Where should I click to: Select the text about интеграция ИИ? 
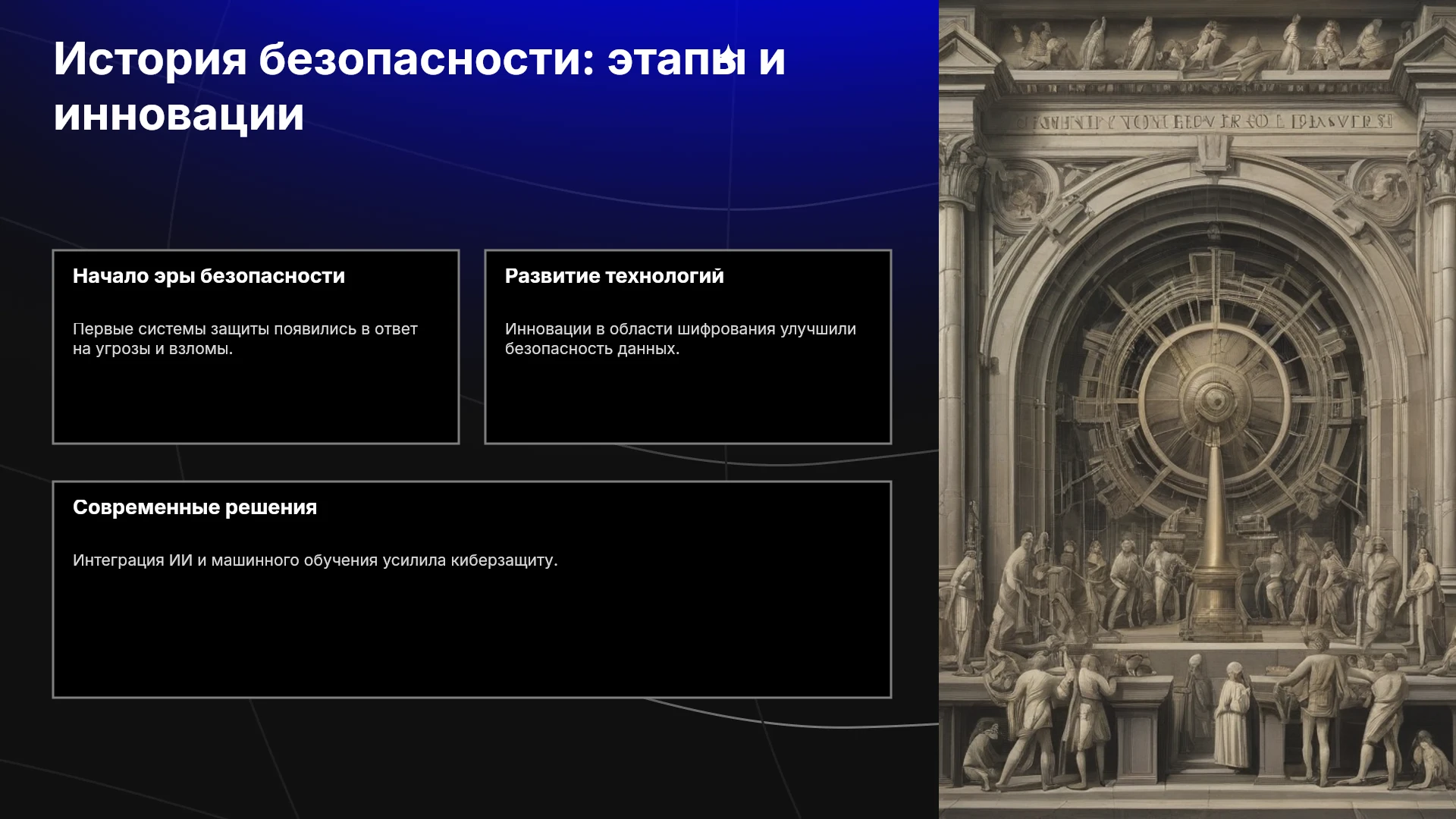pos(315,560)
